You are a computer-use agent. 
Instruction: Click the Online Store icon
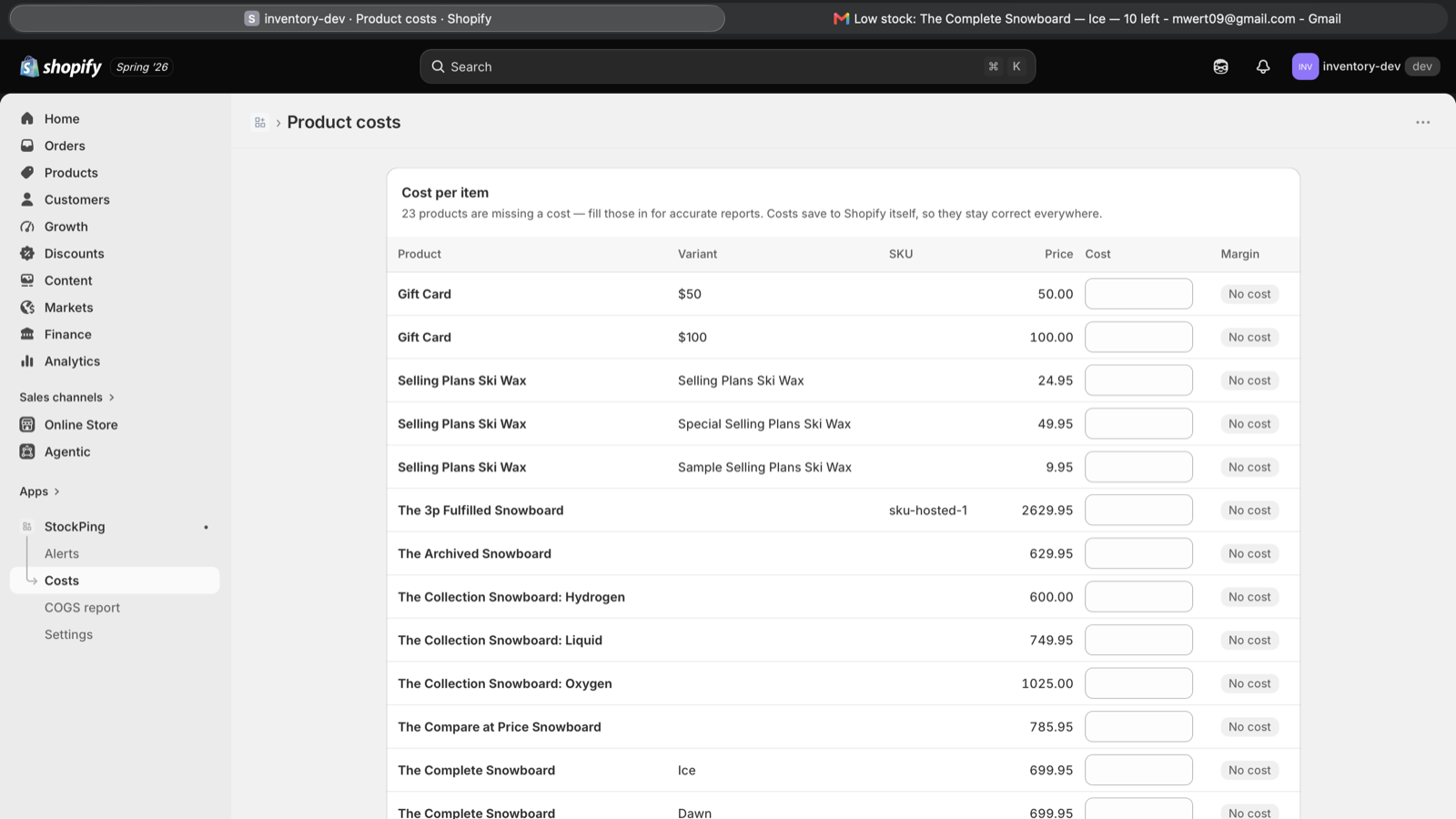(x=27, y=424)
